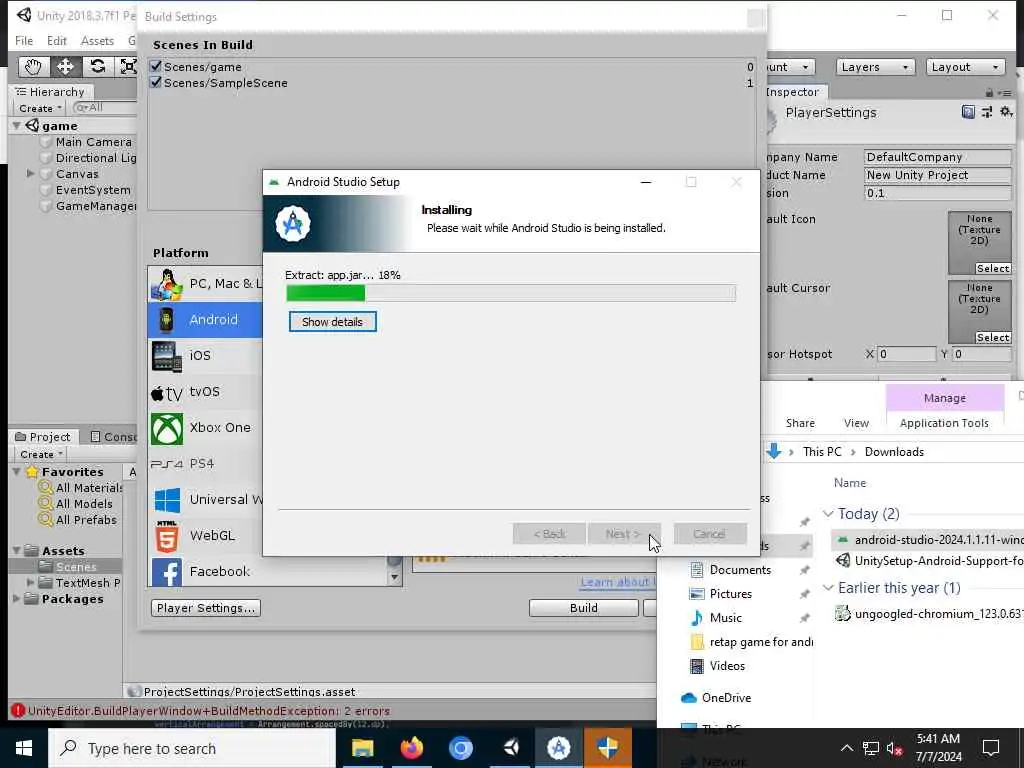Select the Main Camera object
Image resolution: width=1024 pixels, height=768 pixels.
point(93,142)
